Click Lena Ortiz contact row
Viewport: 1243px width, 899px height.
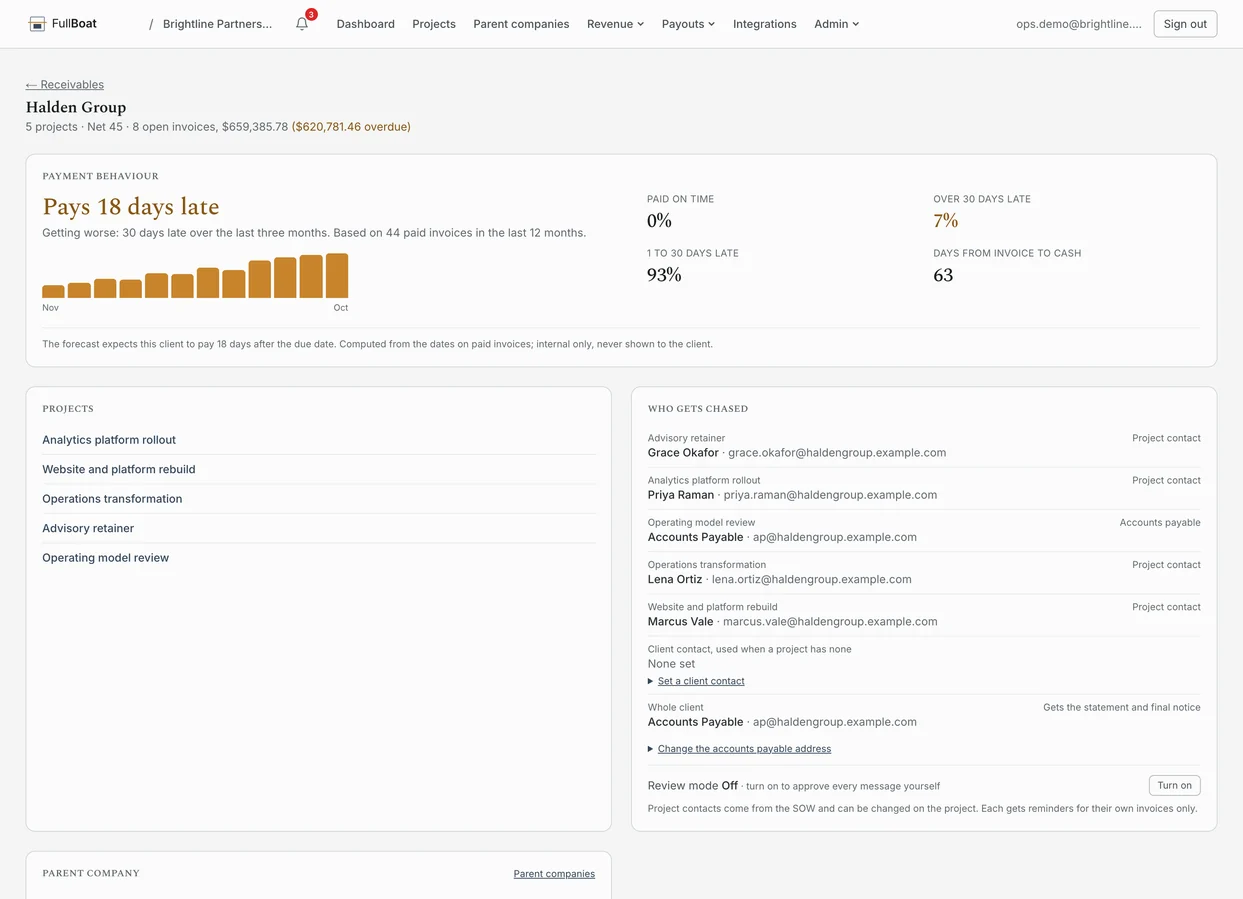pos(924,572)
